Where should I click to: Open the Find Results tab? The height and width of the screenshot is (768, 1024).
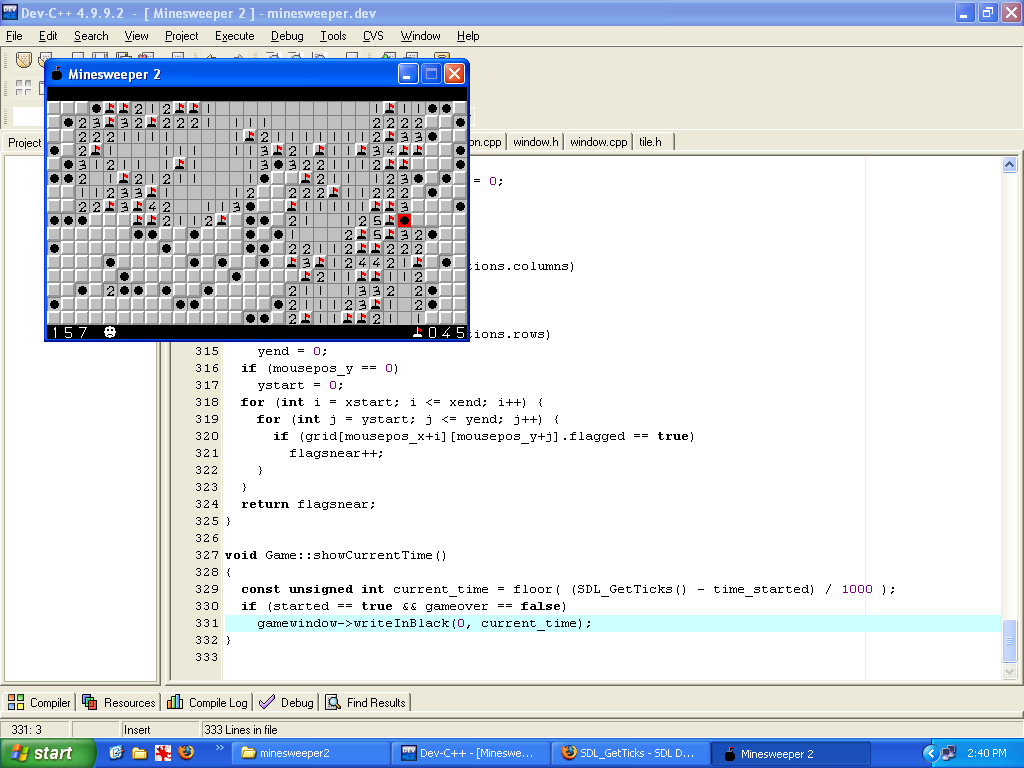point(365,703)
